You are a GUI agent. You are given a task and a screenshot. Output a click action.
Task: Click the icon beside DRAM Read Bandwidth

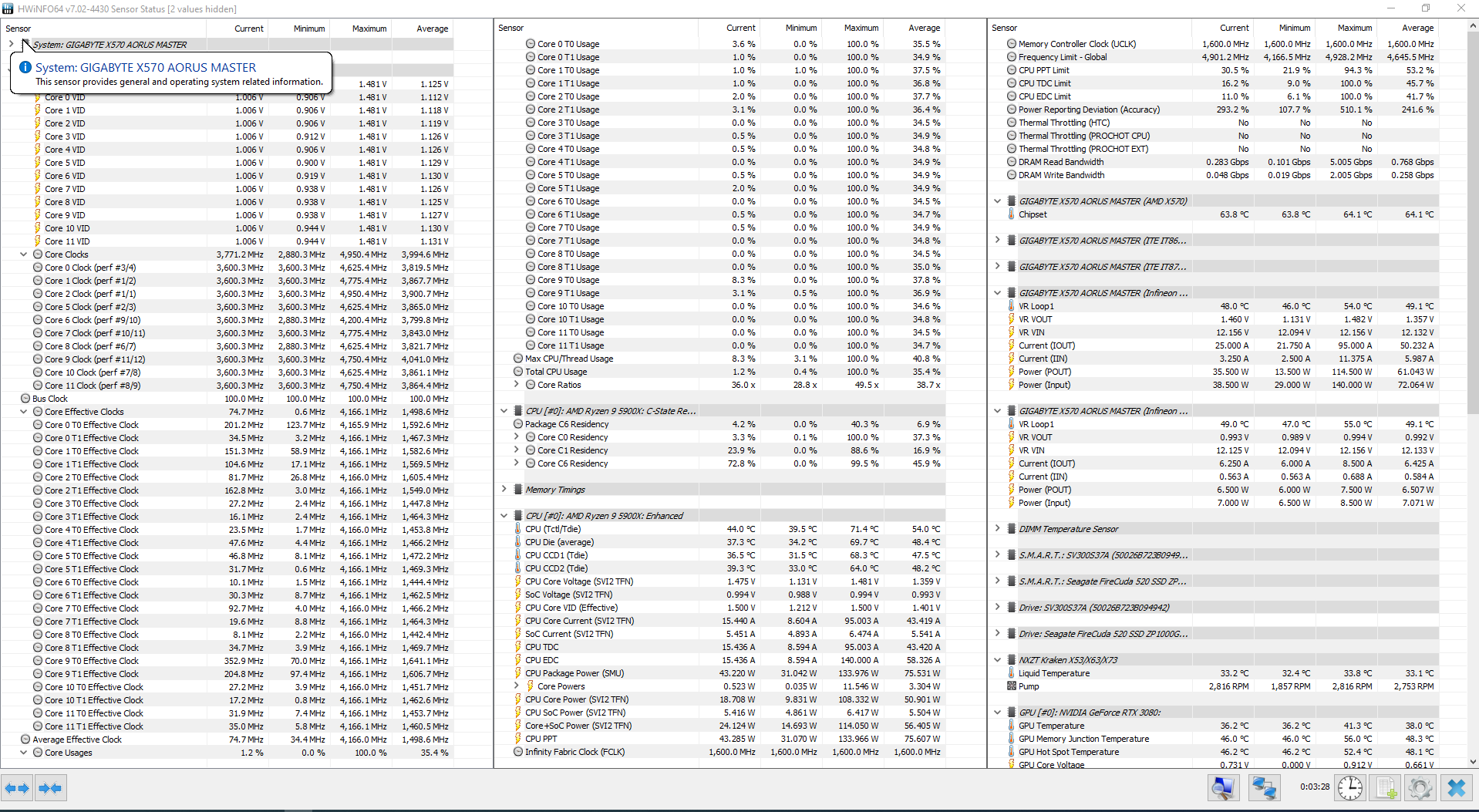click(1012, 162)
